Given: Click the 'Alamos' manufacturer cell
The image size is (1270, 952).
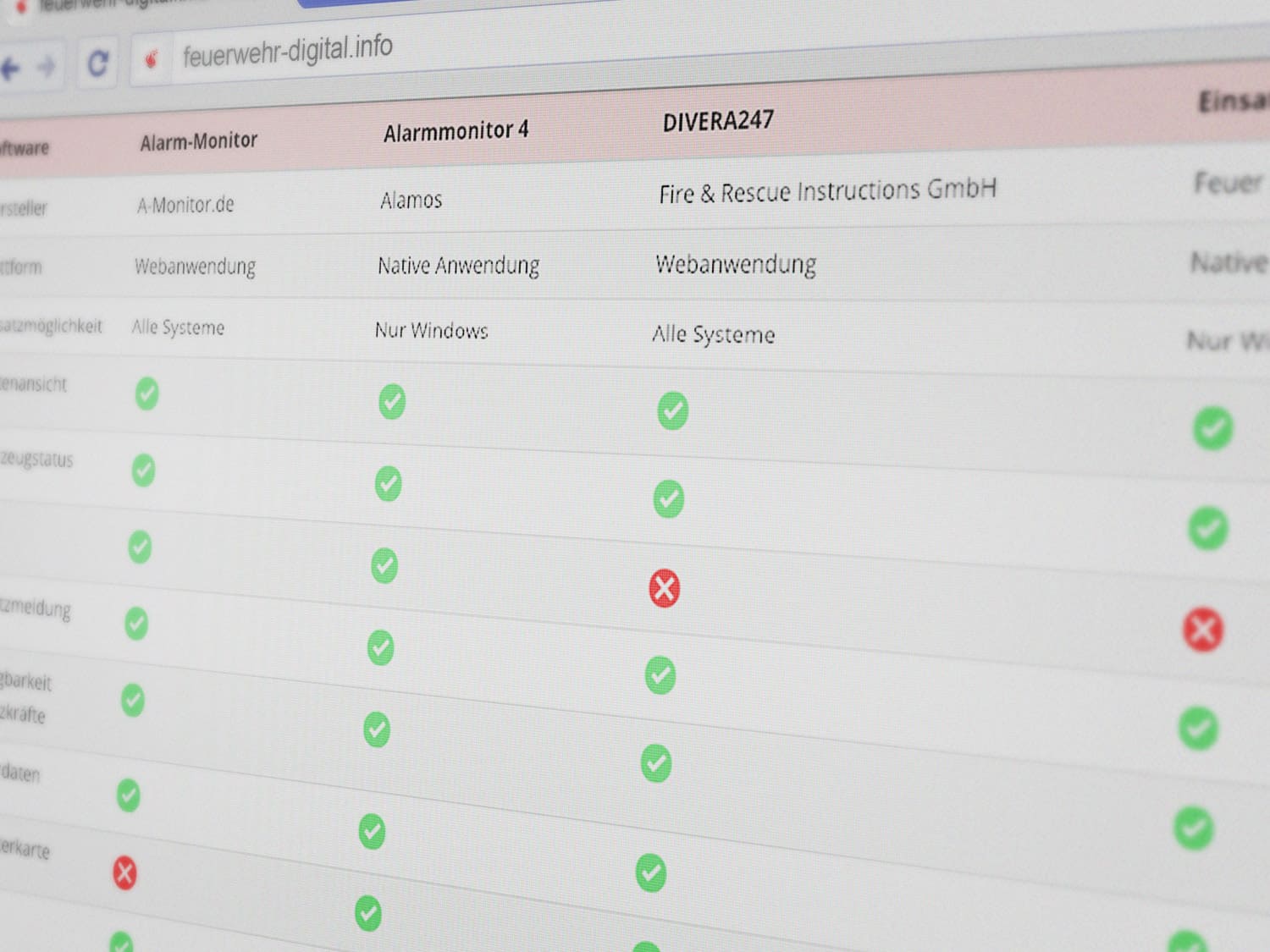Looking at the screenshot, I should coord(411,201).
